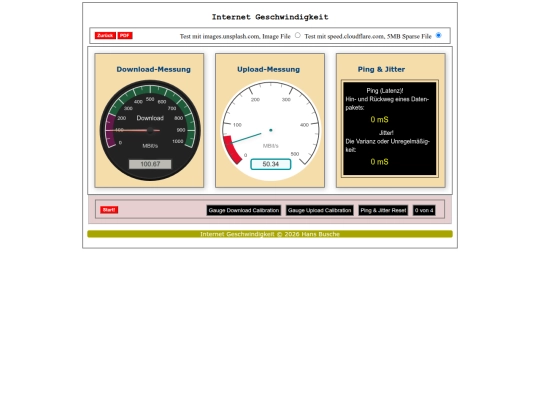Click the Internet Geschwindigkeit page title
The width and height of the screenshot is (540, 405).
[270, 17]
